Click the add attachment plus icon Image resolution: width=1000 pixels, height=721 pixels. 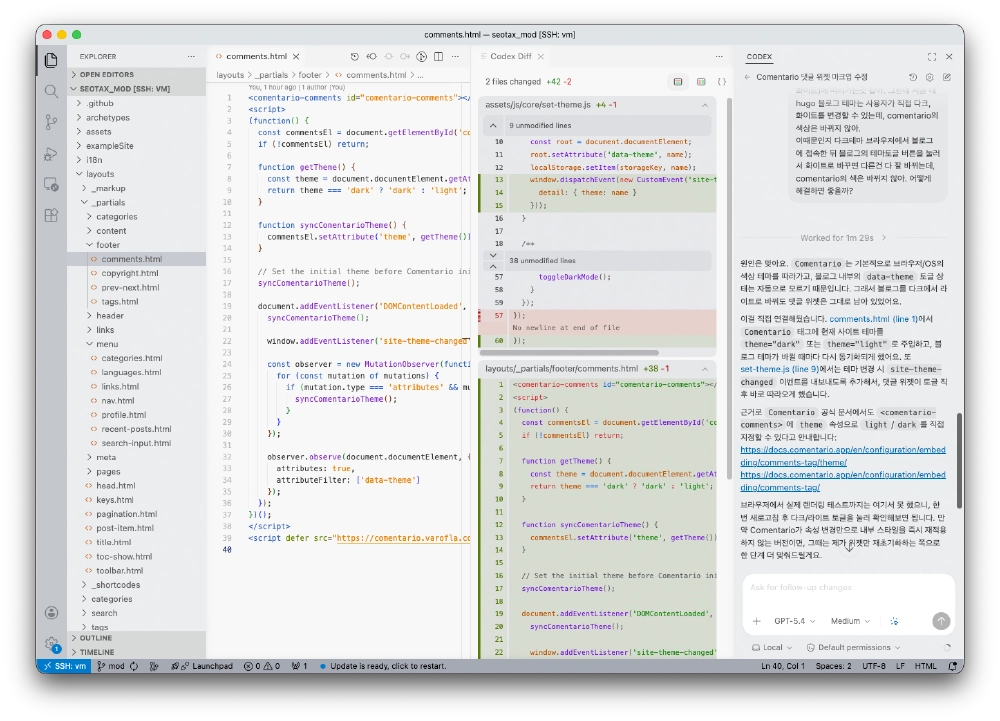click(756, 621)
